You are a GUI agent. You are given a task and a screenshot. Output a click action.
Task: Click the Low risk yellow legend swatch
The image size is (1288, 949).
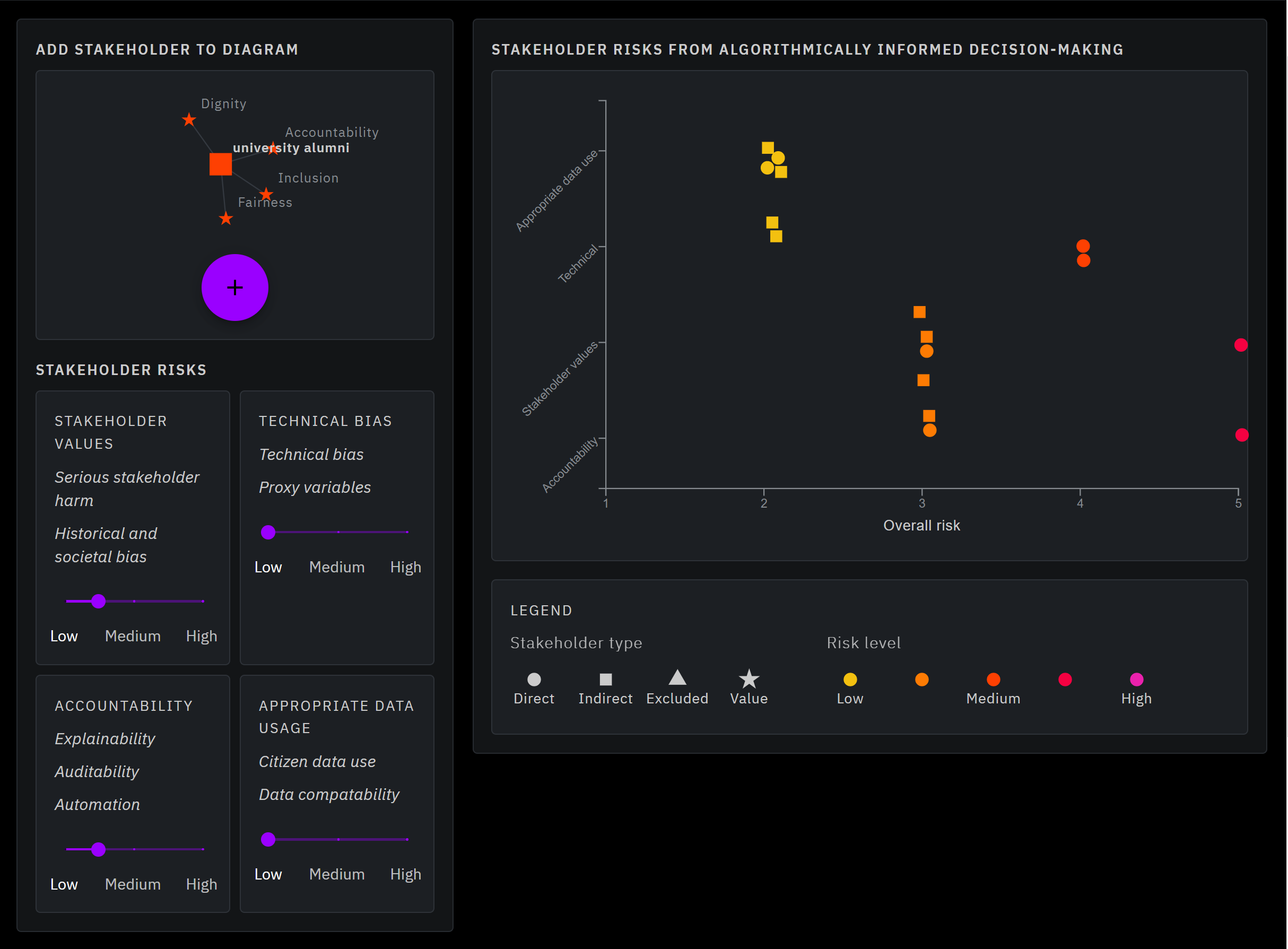(850, 679)
